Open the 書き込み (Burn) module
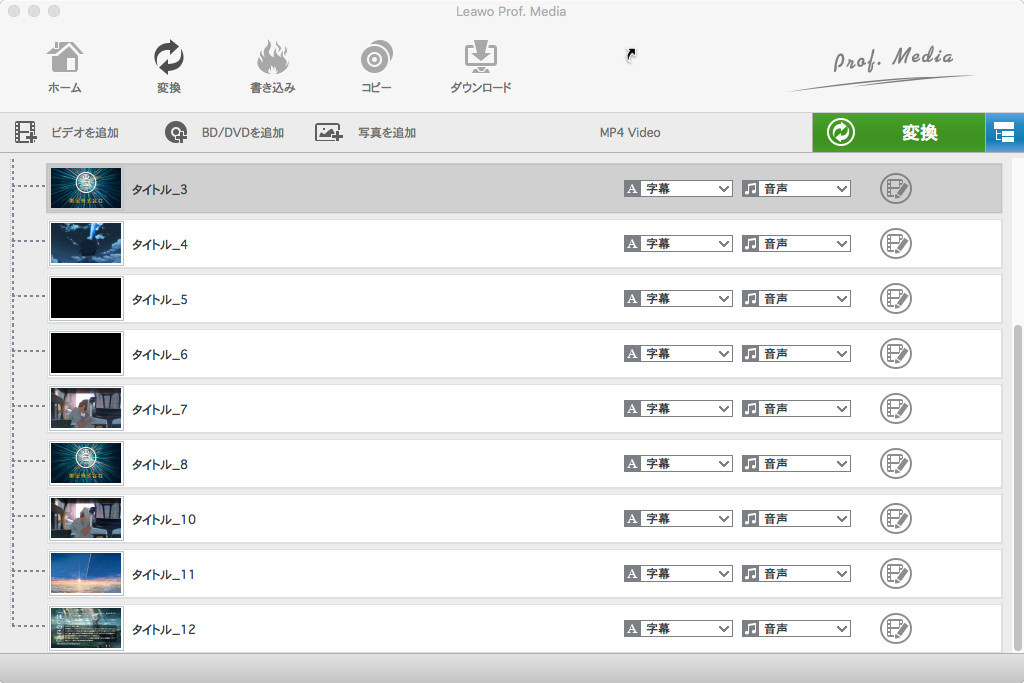1024x683 pixels. 272,67
